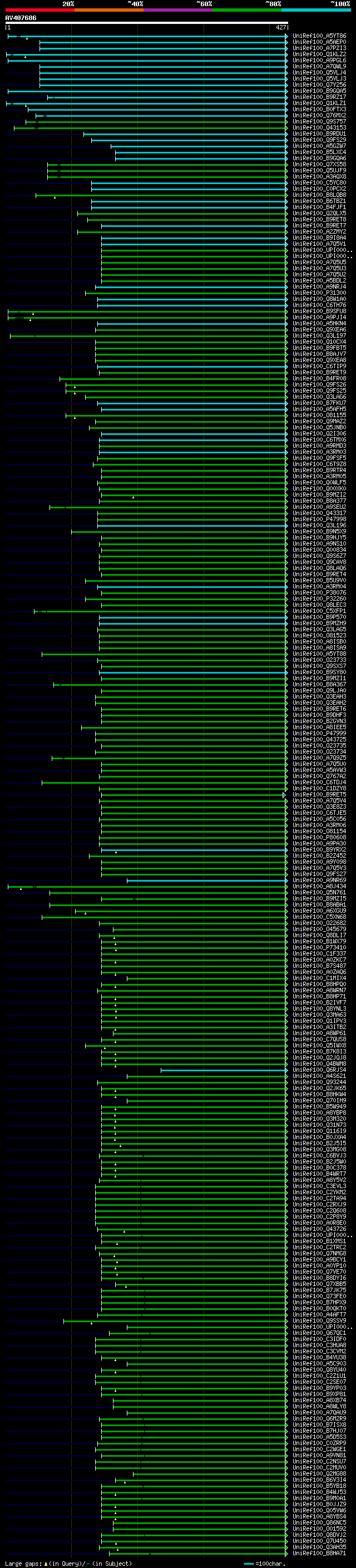Viewport: 356px width, 1568px height.
Task: Select the UniRef100_B8LQB8 label
Action: pos(319,195)
